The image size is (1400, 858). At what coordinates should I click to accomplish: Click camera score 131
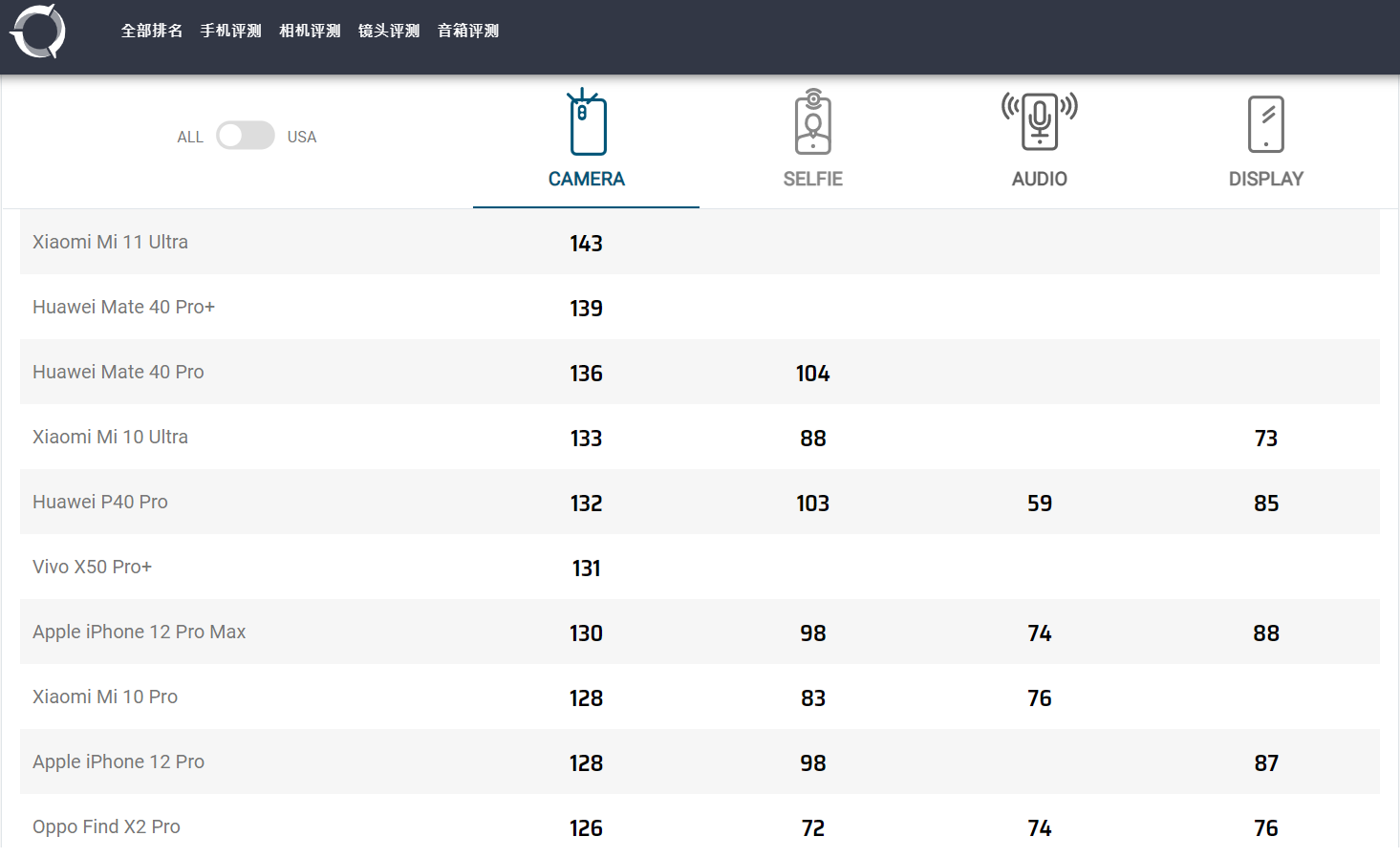coord(587,568)
